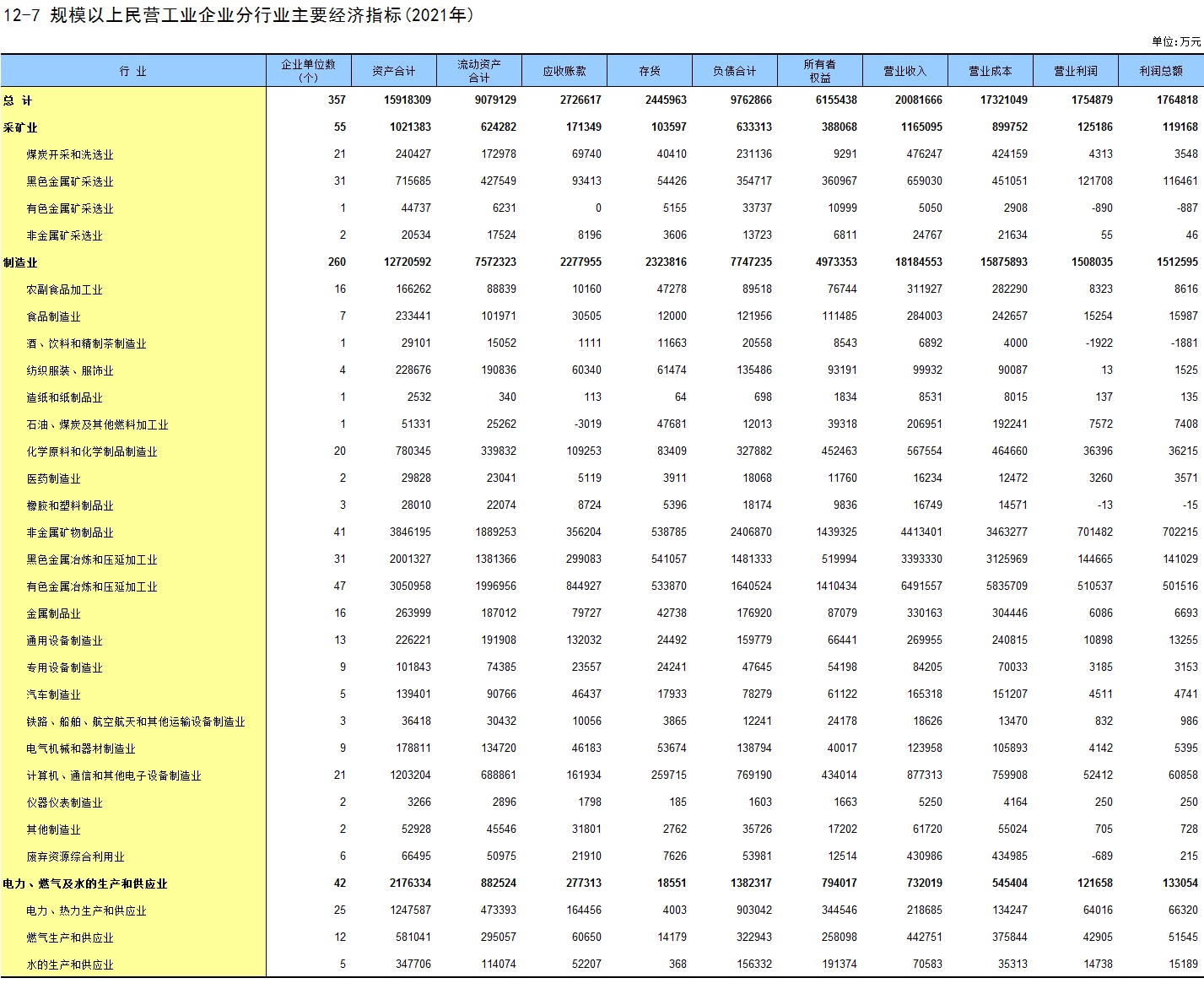Click the 营业收入 column header
The height and width of the screenshot is (1005, 1204).
click(x=905, y=71)
